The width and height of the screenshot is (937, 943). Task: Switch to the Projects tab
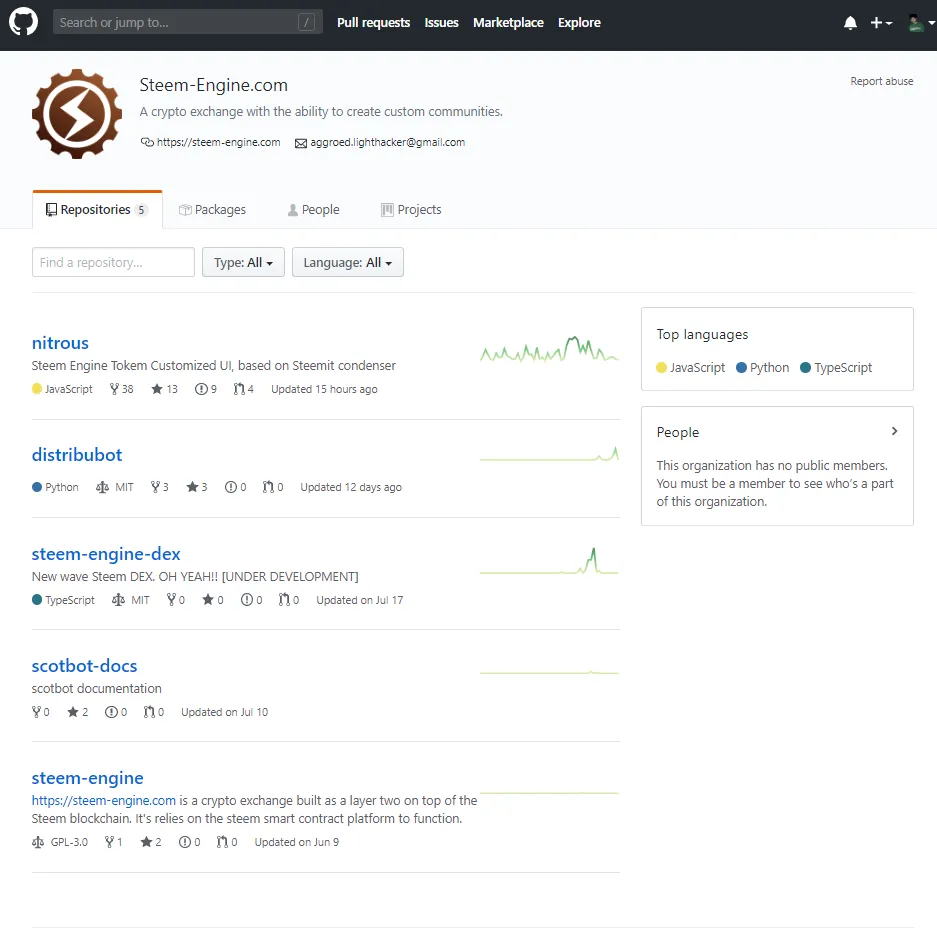pyautogui.click(x=411, y=210)
